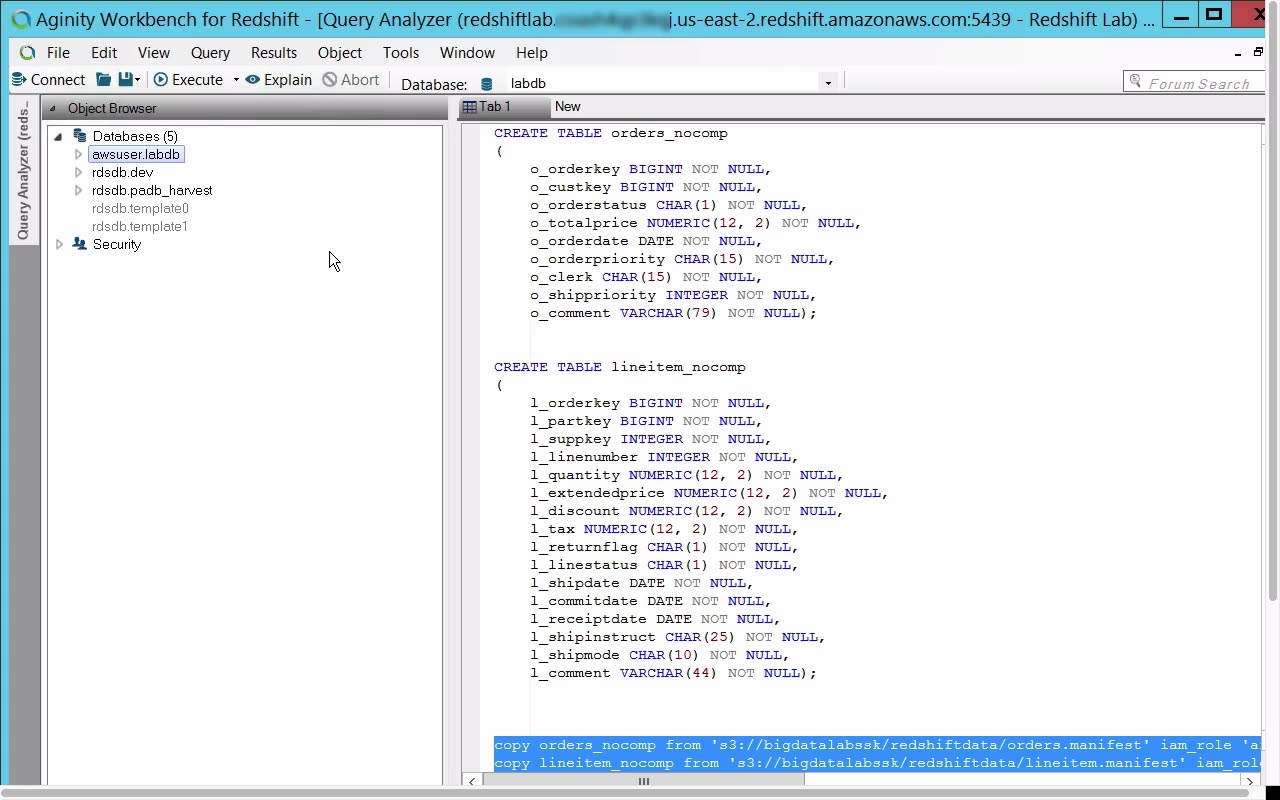Collapse the Databases (5) tree node

[x=58, y=137]
